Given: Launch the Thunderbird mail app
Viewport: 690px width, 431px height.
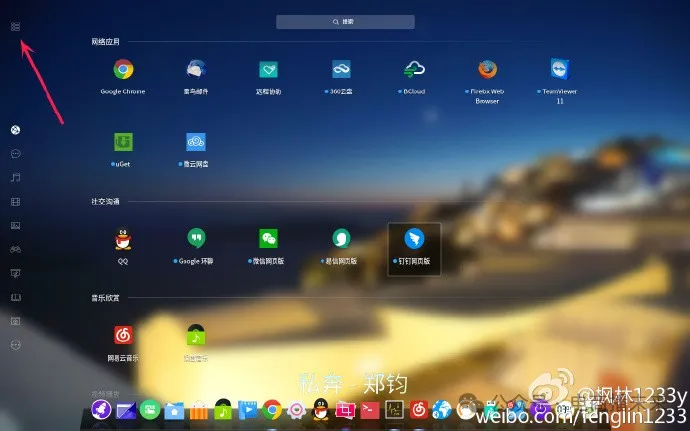Looking at the screenshot, I should tap(196, 70).
